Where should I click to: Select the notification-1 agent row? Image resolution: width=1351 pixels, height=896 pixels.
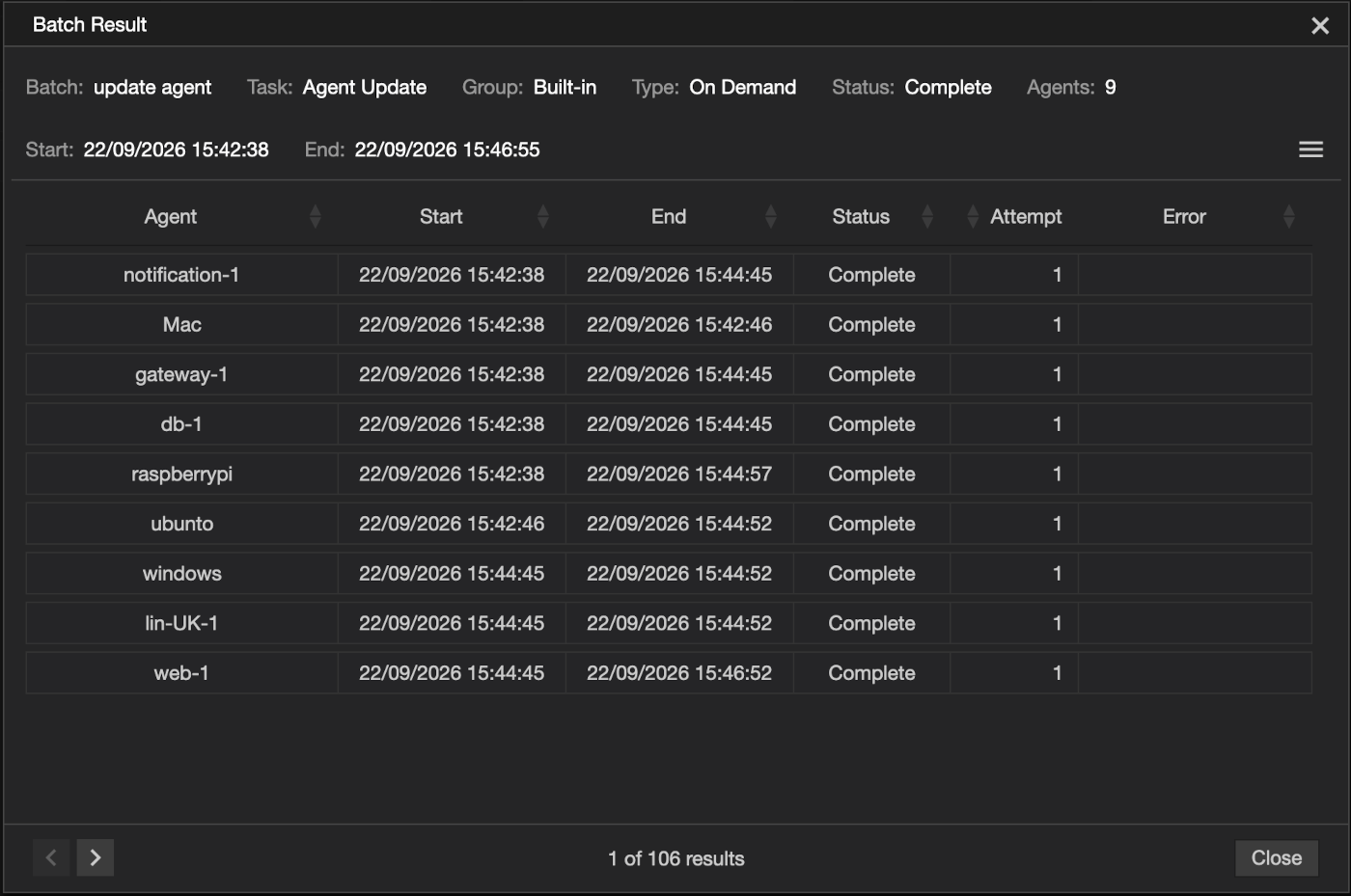pyautogui.click(x=669, y=275)
